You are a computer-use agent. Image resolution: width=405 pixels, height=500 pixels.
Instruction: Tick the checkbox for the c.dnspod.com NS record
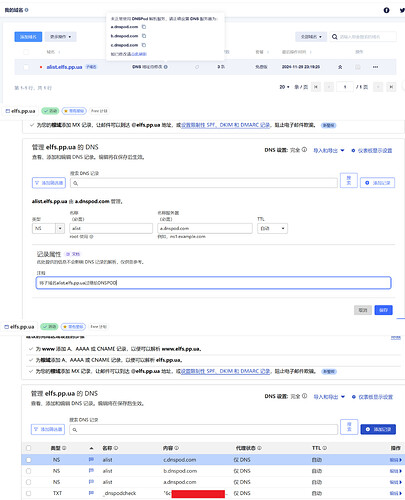tap(28, 460)
